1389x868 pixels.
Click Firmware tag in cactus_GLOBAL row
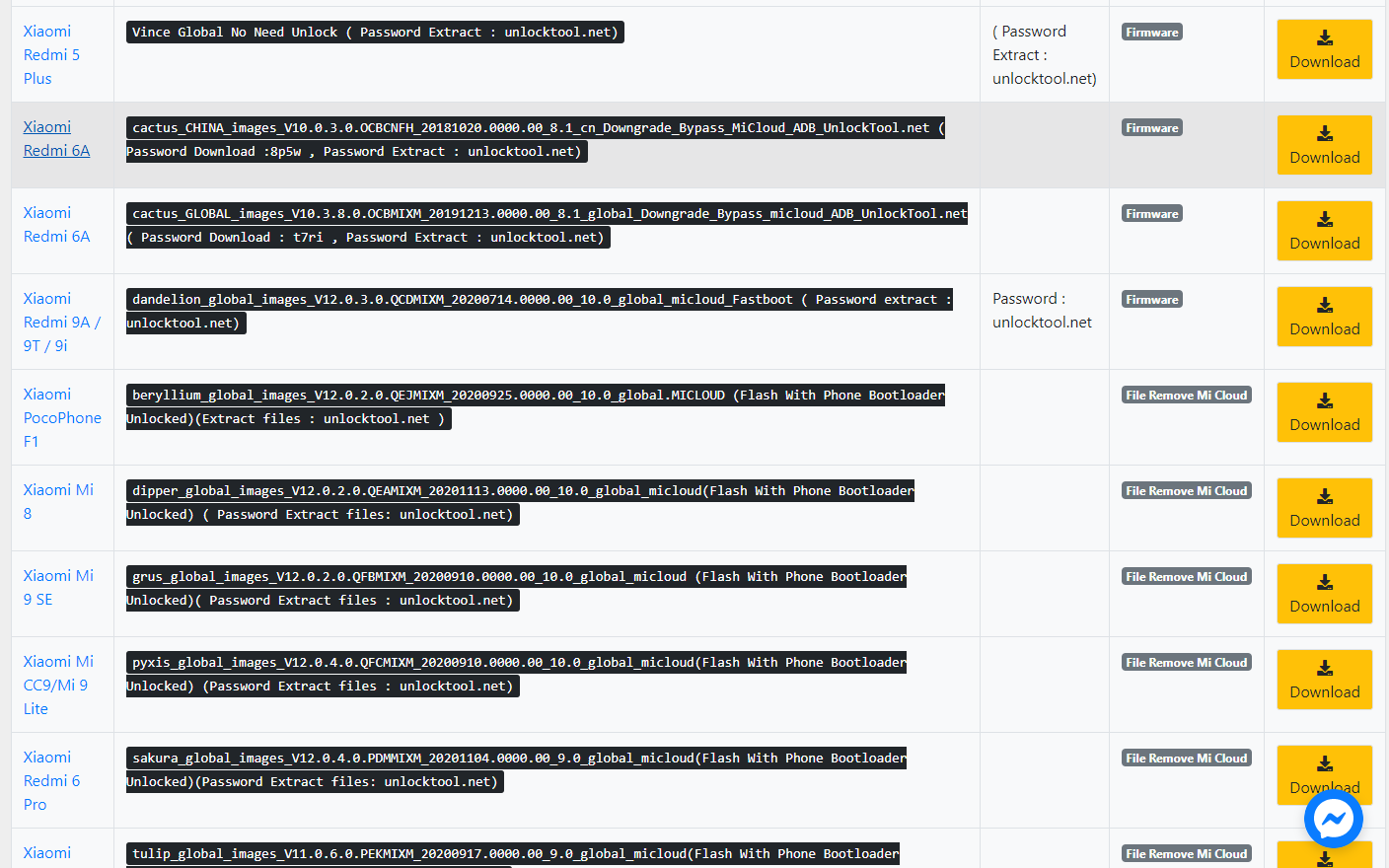(x=1151, y=214)
